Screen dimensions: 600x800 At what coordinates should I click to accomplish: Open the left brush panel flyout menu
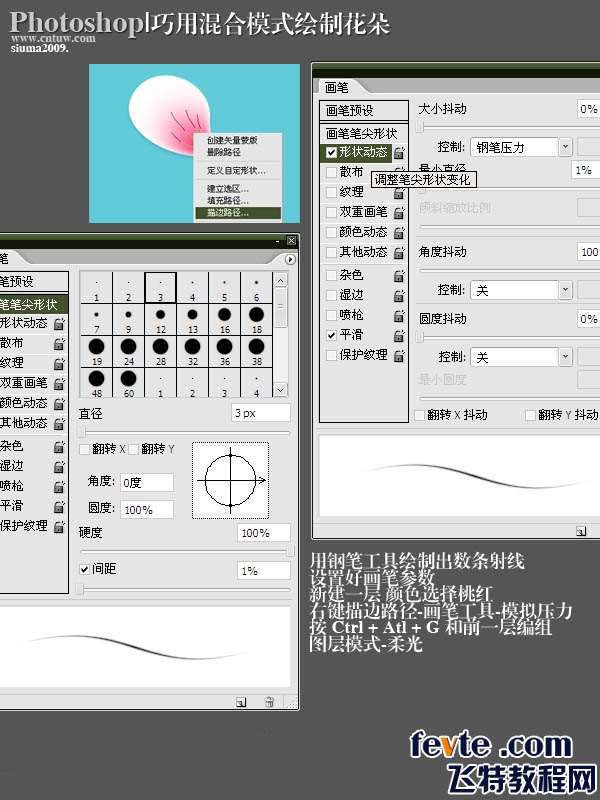pos(290,259)
